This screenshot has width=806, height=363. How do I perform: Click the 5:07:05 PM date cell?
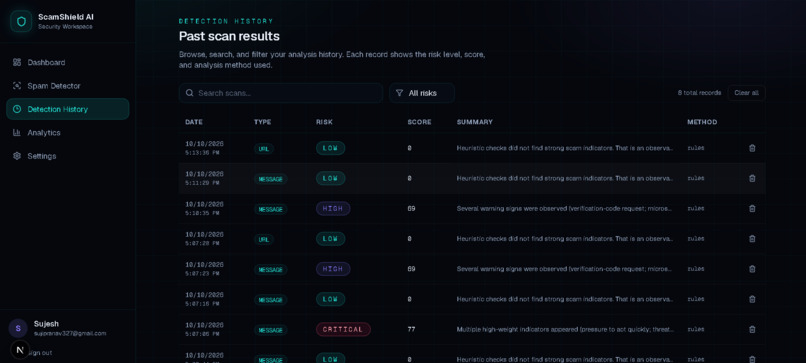tap(205, 330)
